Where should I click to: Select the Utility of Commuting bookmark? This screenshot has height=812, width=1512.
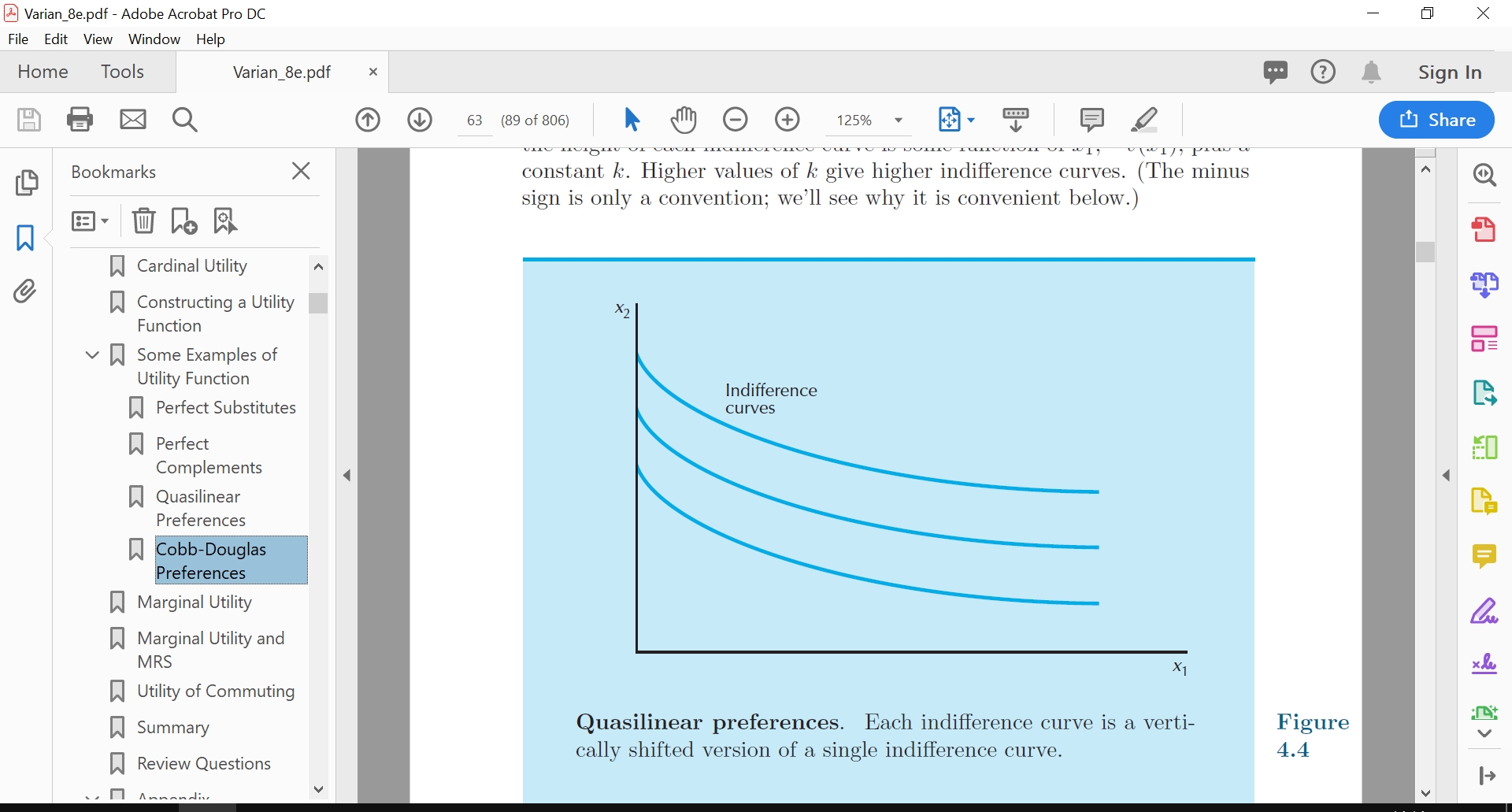(x=216, y=691)
